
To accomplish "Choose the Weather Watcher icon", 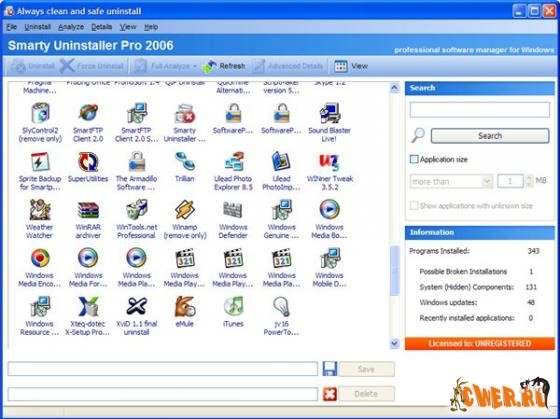I will click(x=40, y=210).
